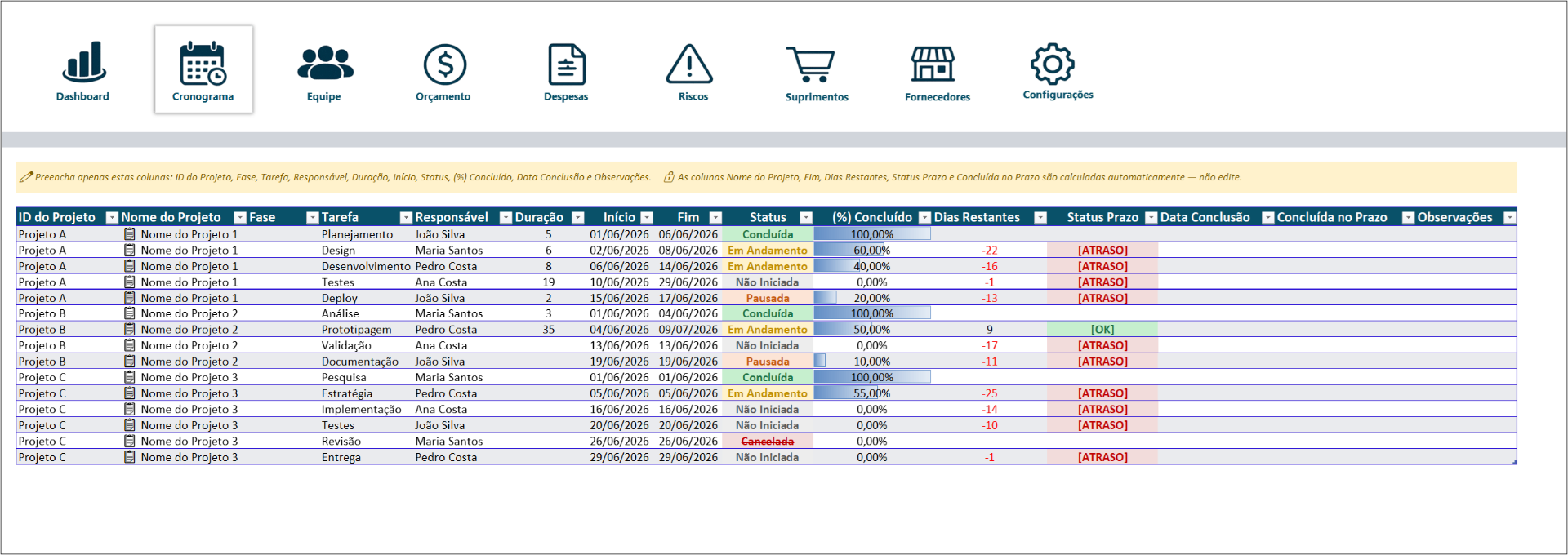This screenshot has height=555, width=1568.
Task: Open the Status column filter dropdown
Action: 806,218
